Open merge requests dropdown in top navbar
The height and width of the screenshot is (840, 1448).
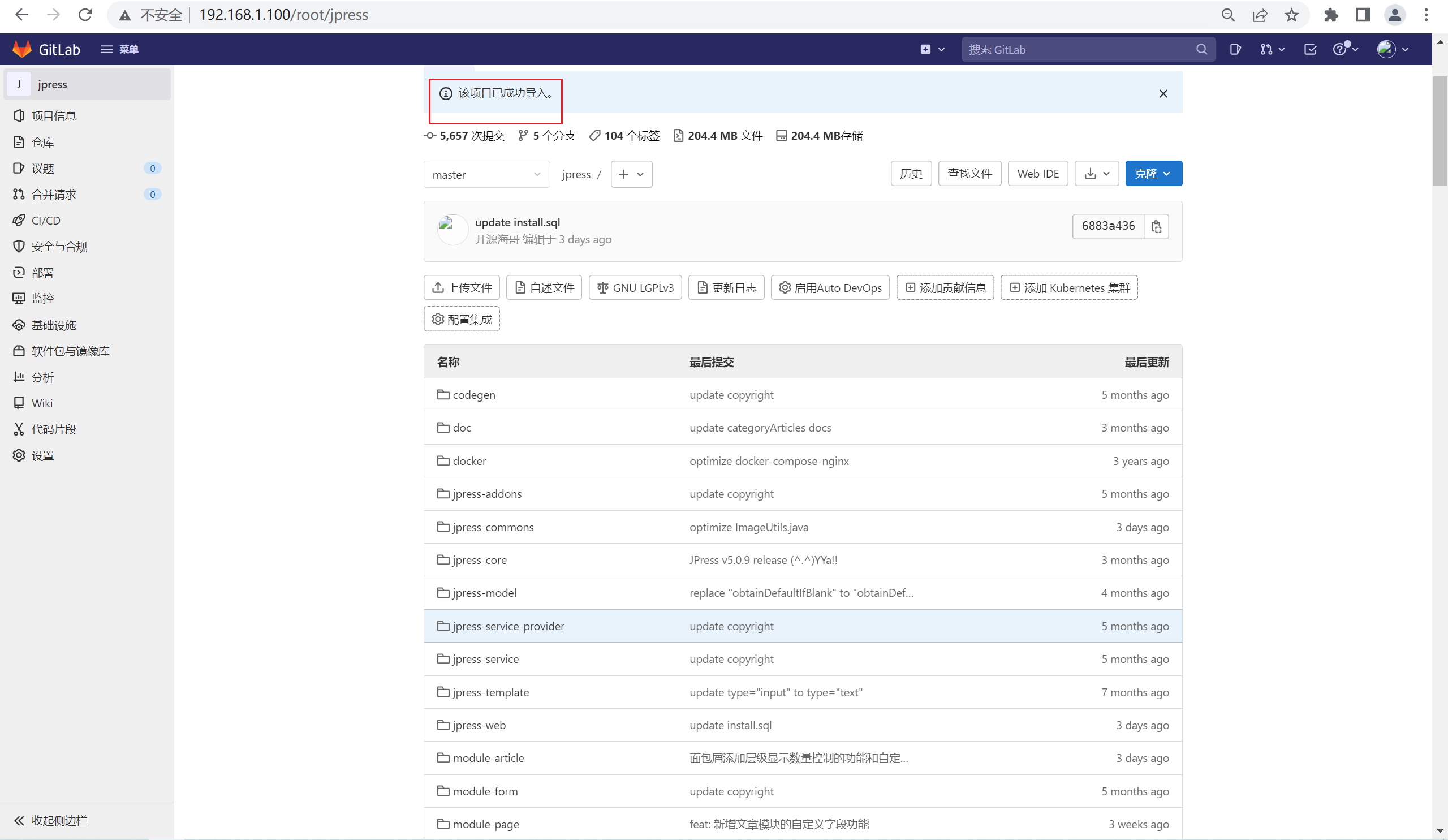[x=1272, y=49]
